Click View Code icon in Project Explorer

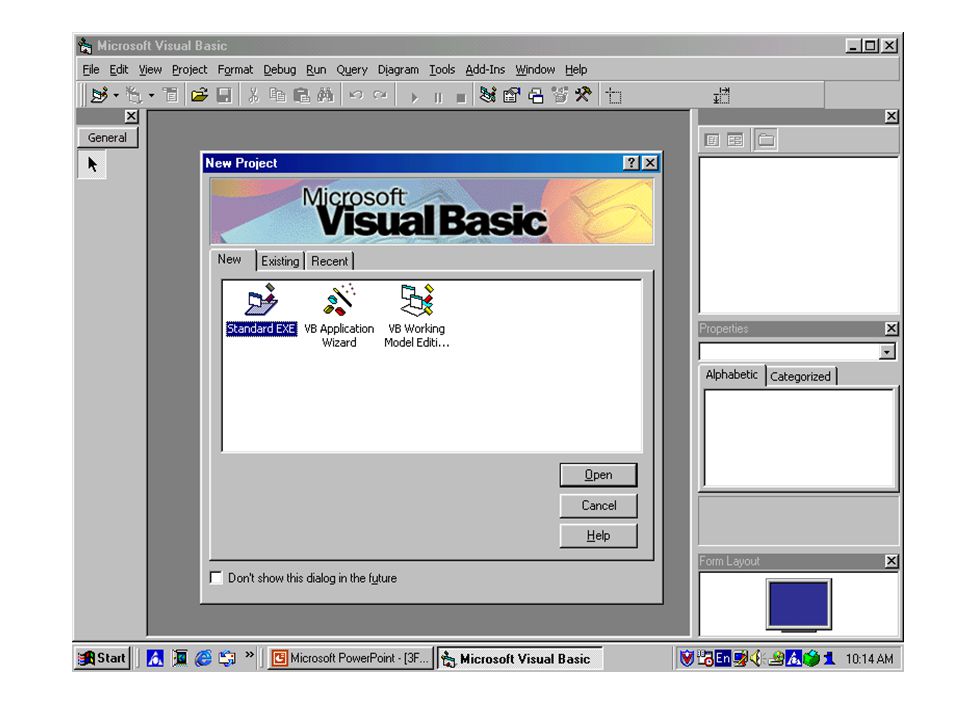click(711, 140)
